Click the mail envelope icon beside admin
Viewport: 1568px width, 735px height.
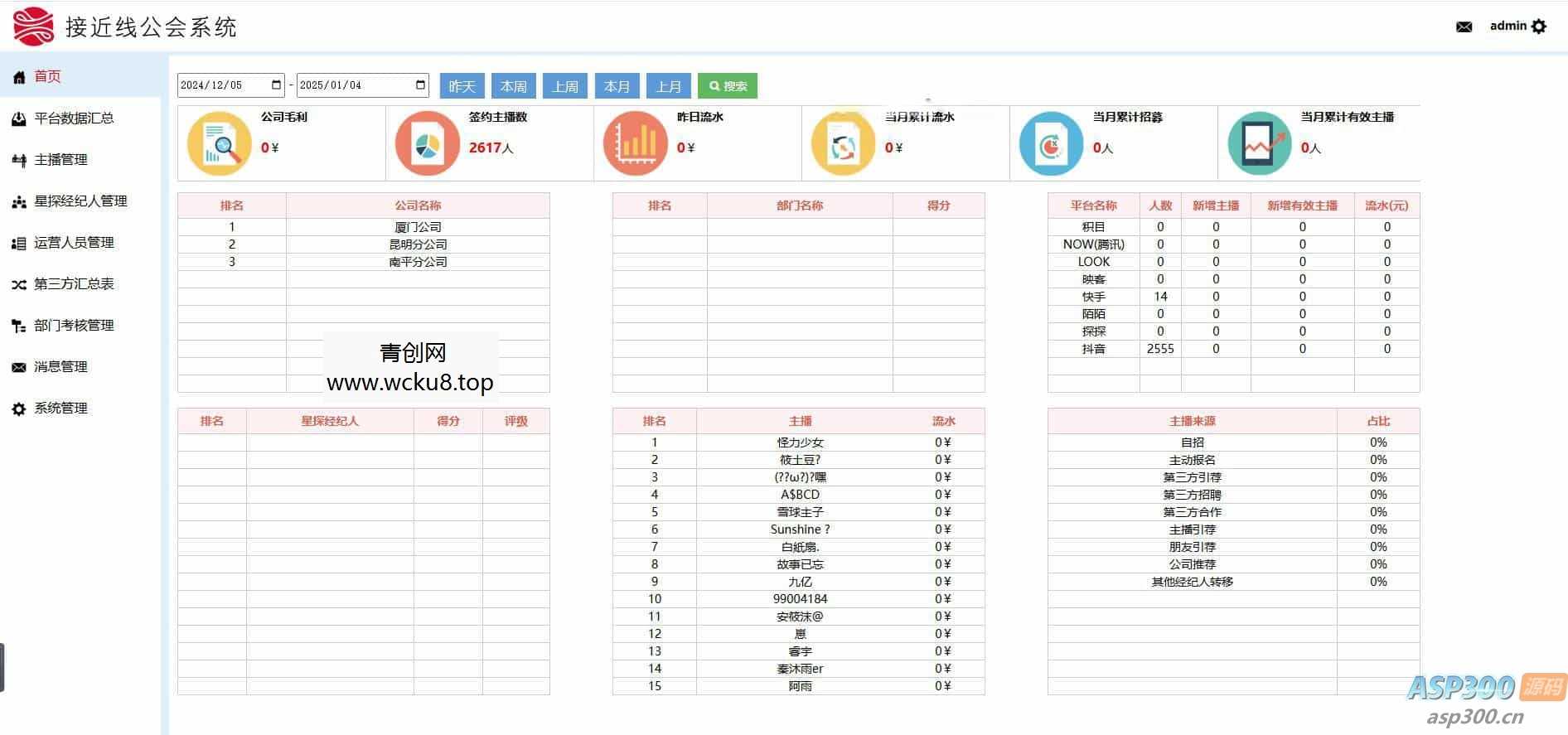point(1464,27)
